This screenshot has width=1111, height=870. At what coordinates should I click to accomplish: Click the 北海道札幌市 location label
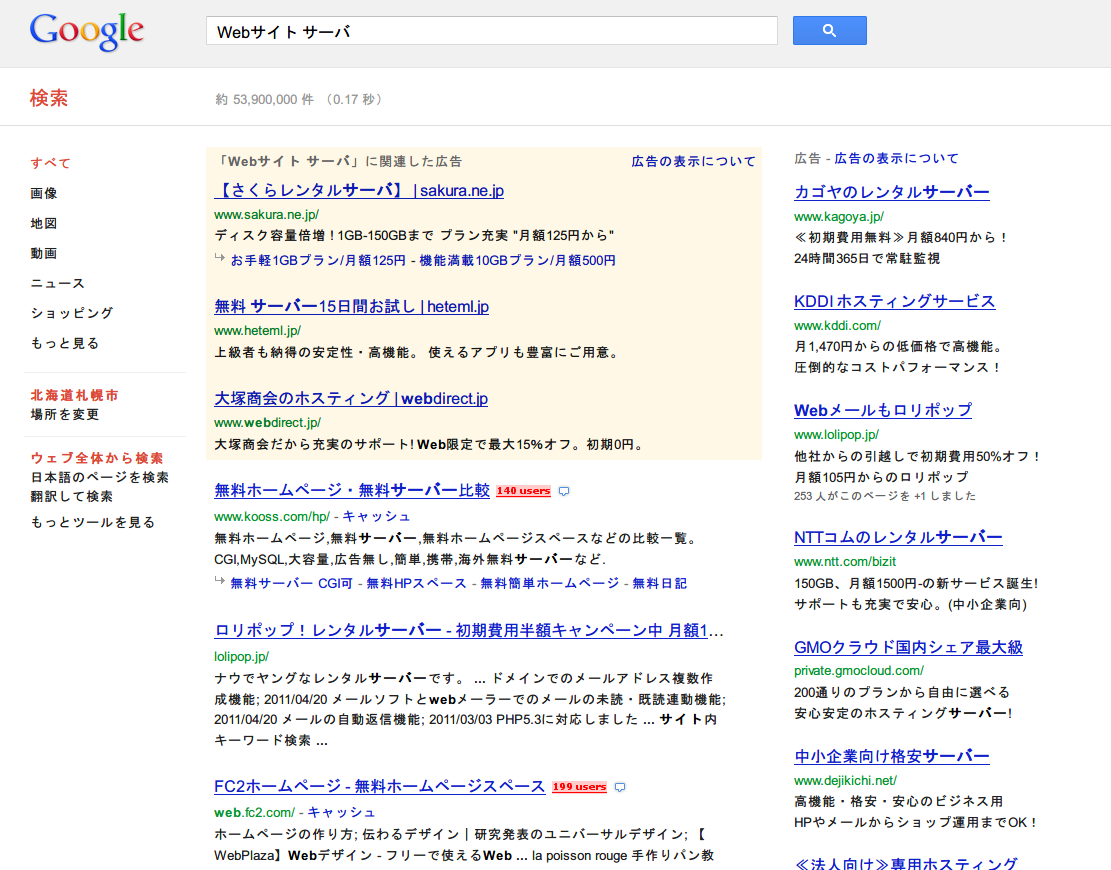(74, 395)
